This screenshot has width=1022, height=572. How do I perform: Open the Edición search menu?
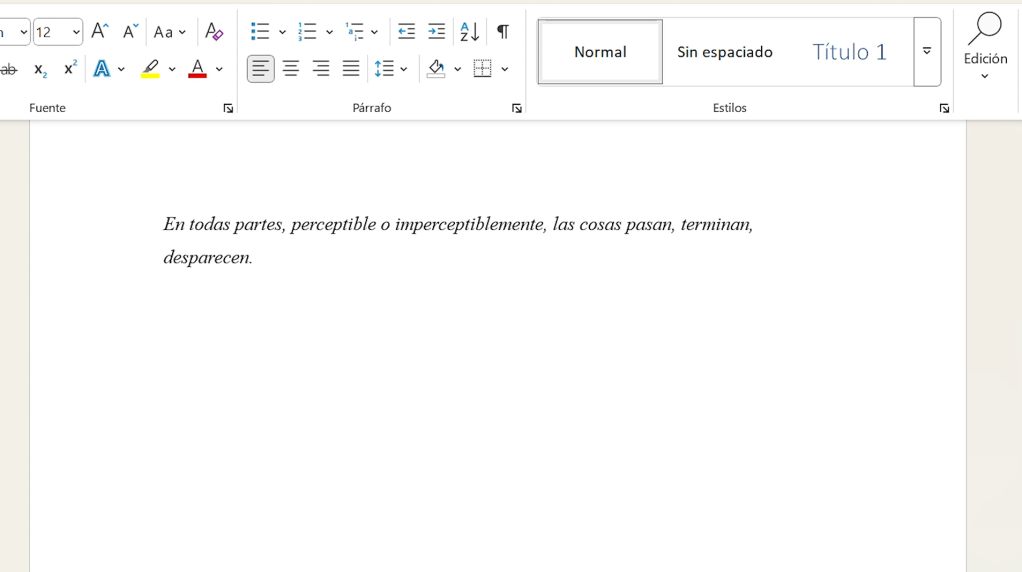[x=986, y=47]
